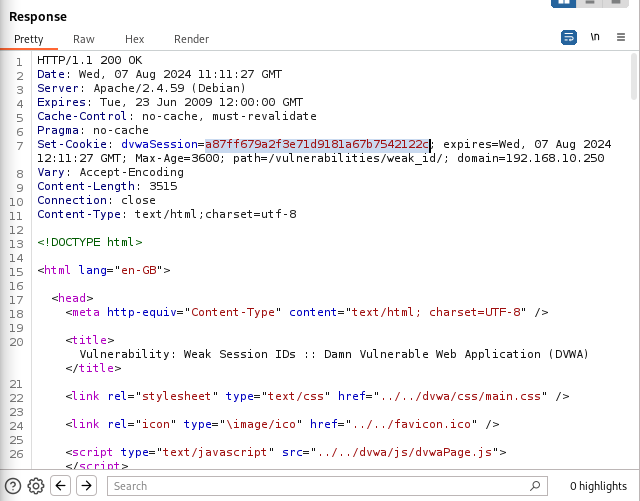Open the search help icon

click(13, 486)
